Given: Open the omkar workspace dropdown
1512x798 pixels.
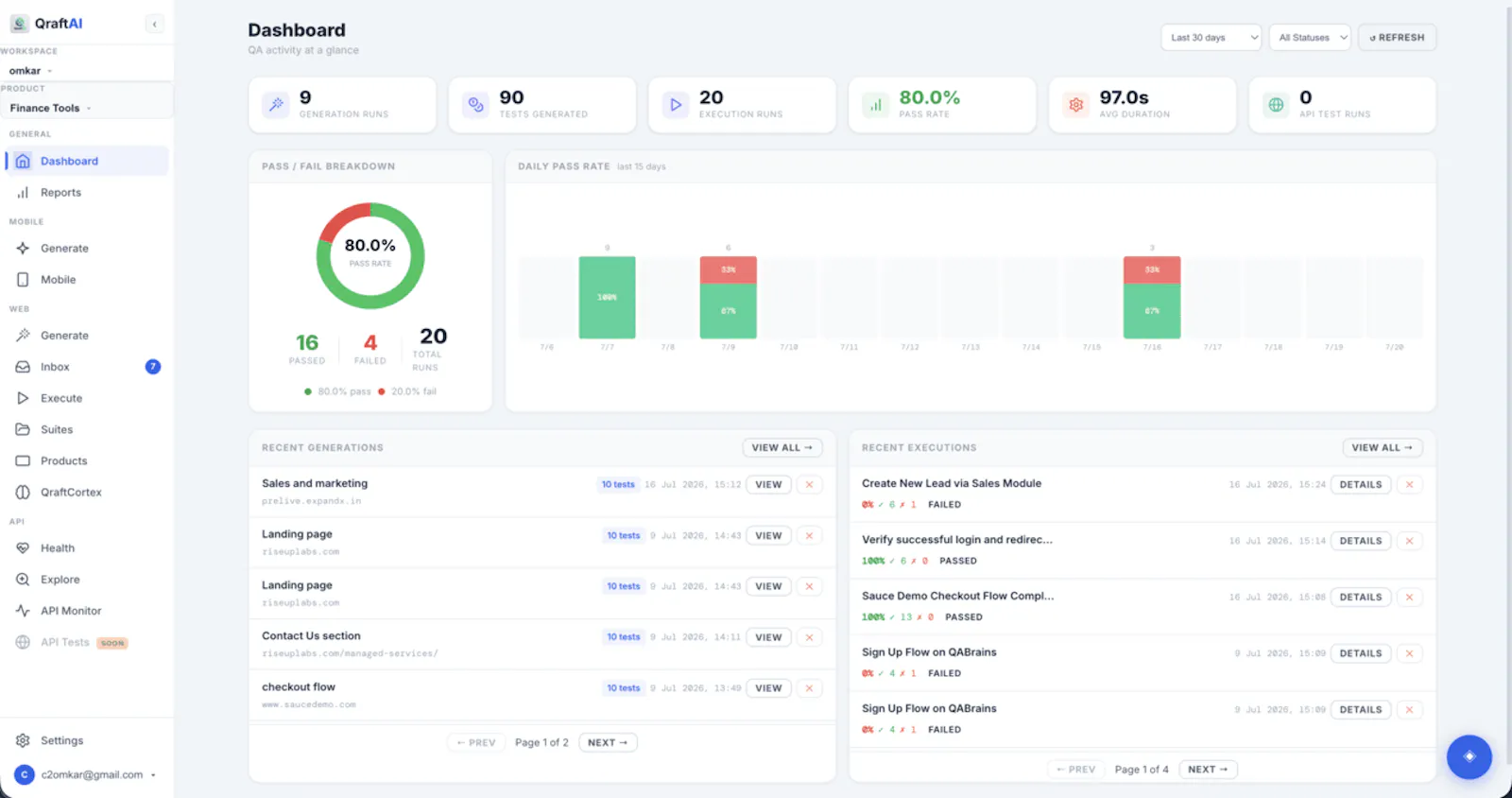Looking at the screenshot, I should (31, 71).
